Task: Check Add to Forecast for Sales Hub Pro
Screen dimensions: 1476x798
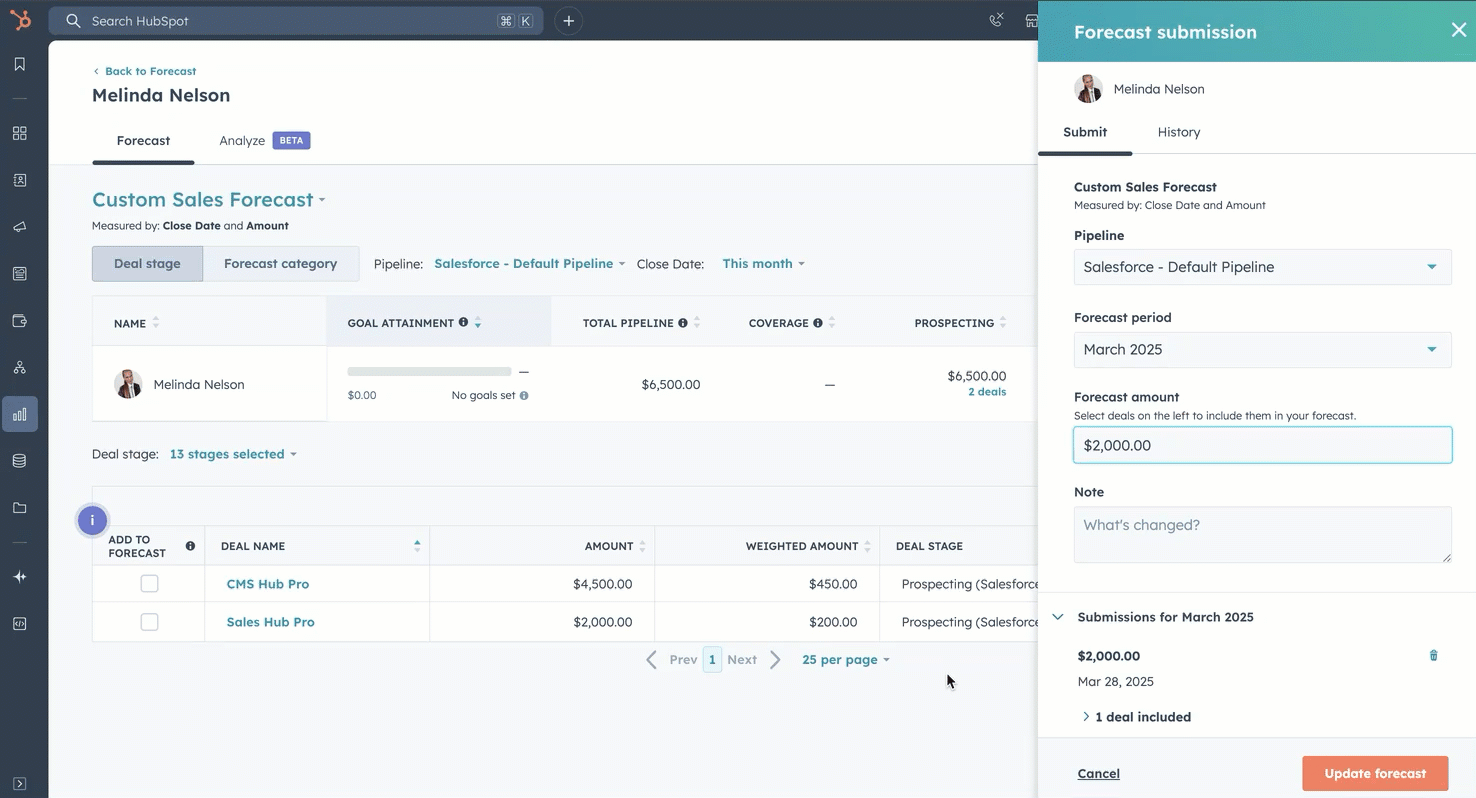Action: coord(149,622)
